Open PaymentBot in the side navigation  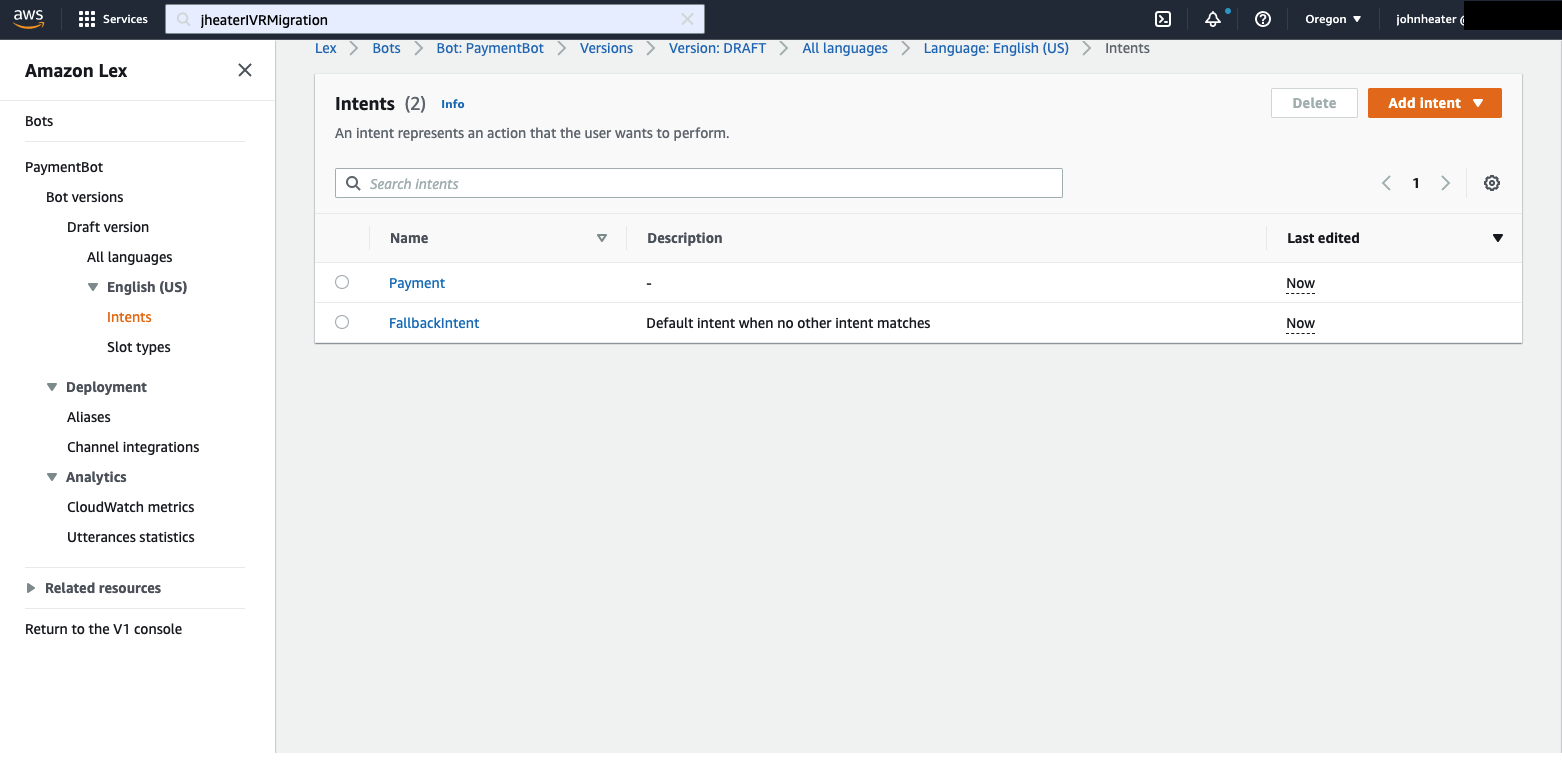pos(64,167)
